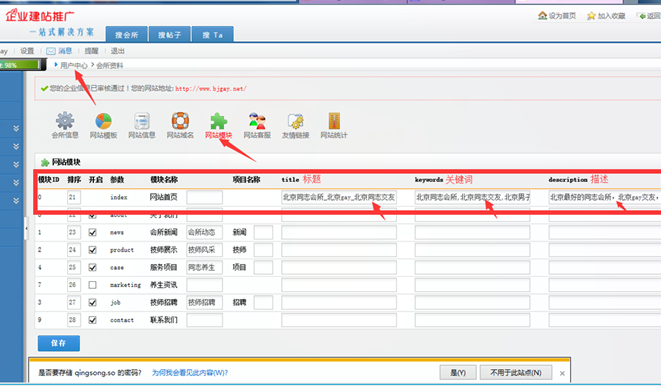This screenshot has width=661, height=386.
Task: Expand the third sidebar chevron section
Action: click(16, 164)
